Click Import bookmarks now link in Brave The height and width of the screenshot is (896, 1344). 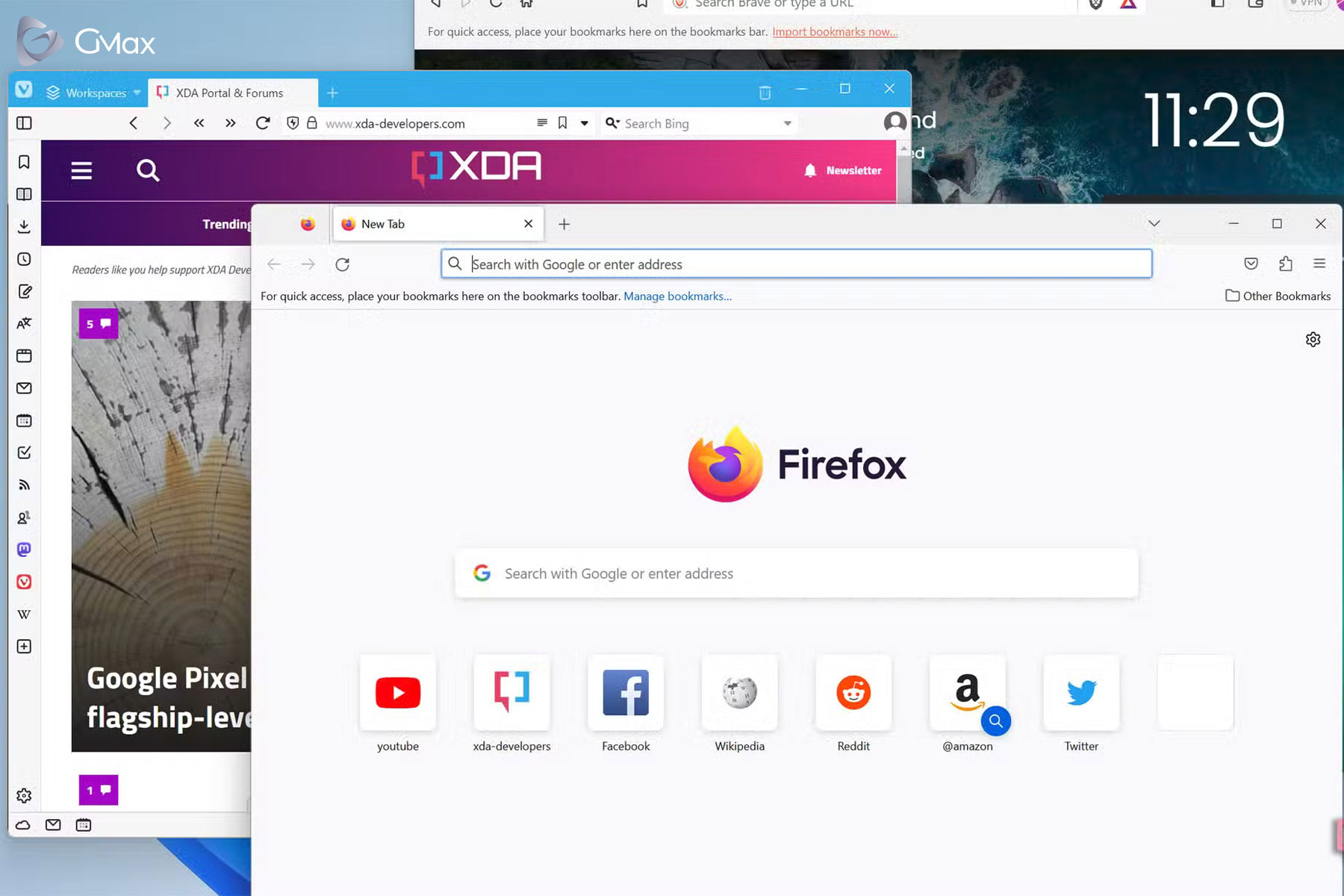835,32
